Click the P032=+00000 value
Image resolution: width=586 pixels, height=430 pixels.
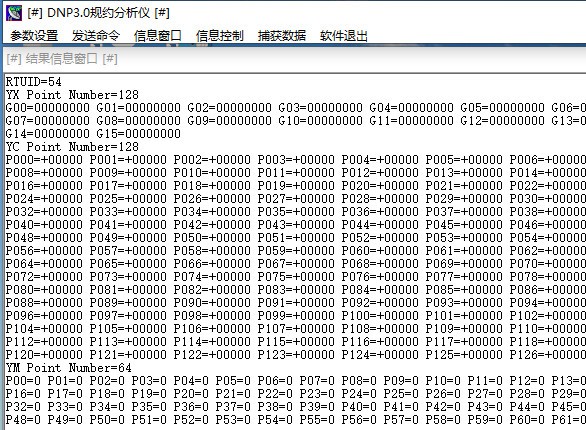[x=44, y=212]
